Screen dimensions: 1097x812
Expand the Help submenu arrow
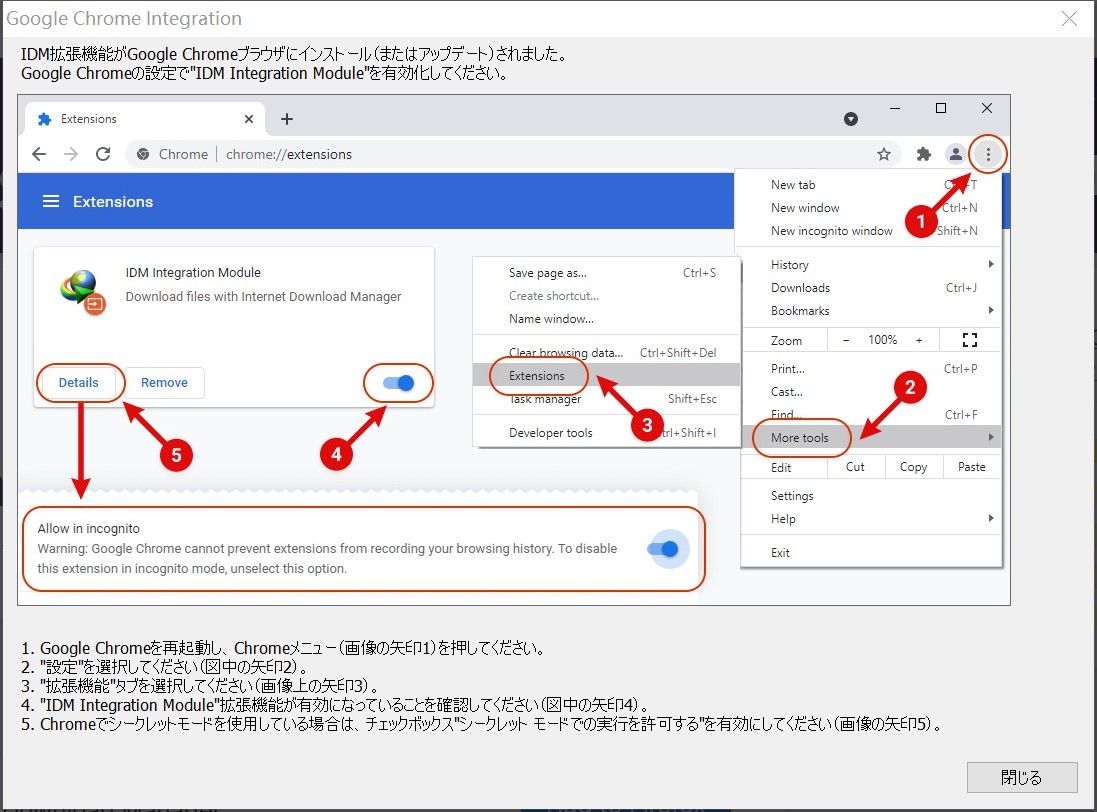click(x=991, y=518)
